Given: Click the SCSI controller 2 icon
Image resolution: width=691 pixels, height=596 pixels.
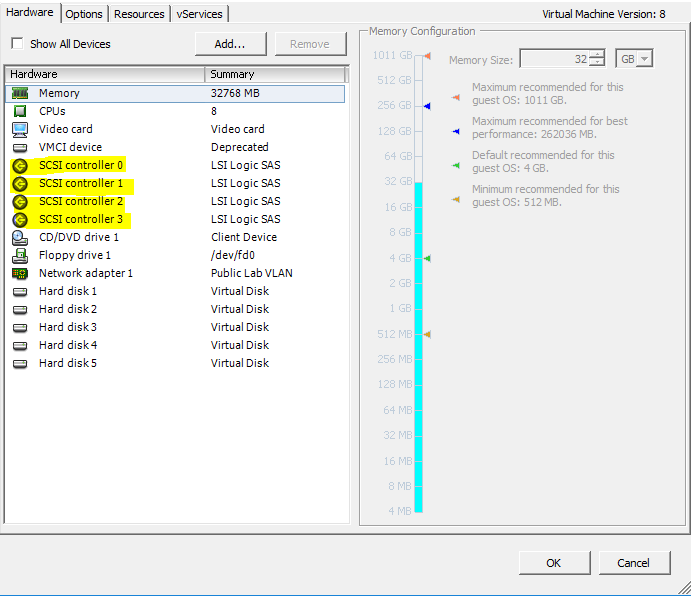Looking at the screenshot, I should 20,202.
